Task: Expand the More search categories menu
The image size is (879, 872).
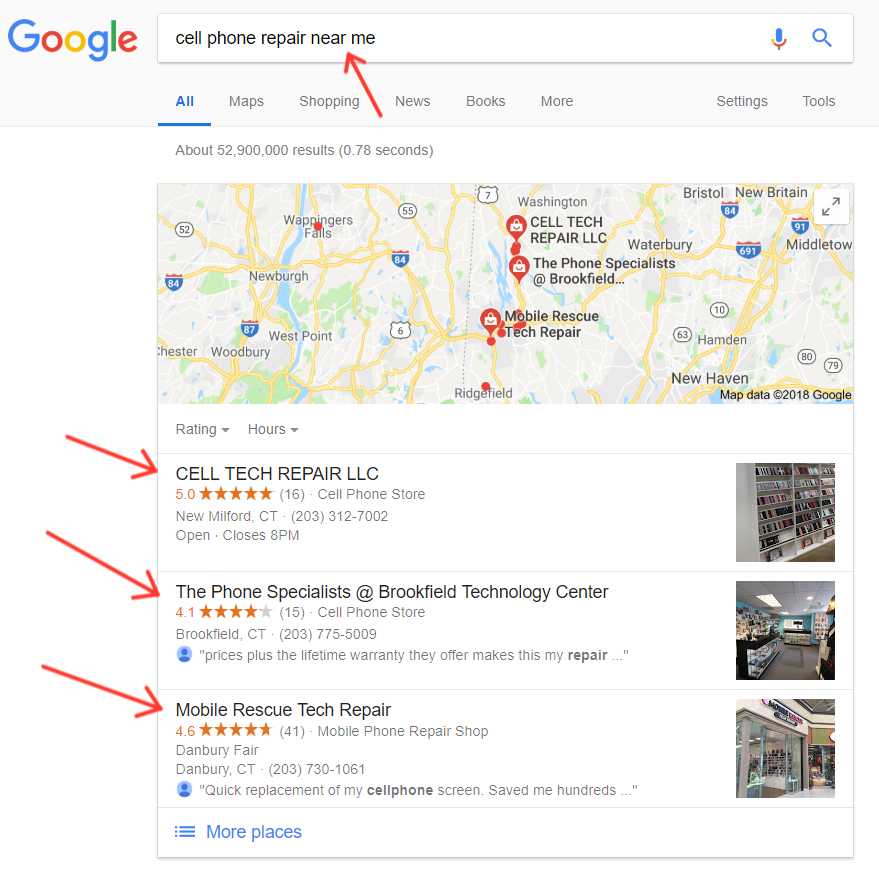Action: pyautogui.click(x=557, y=101)
